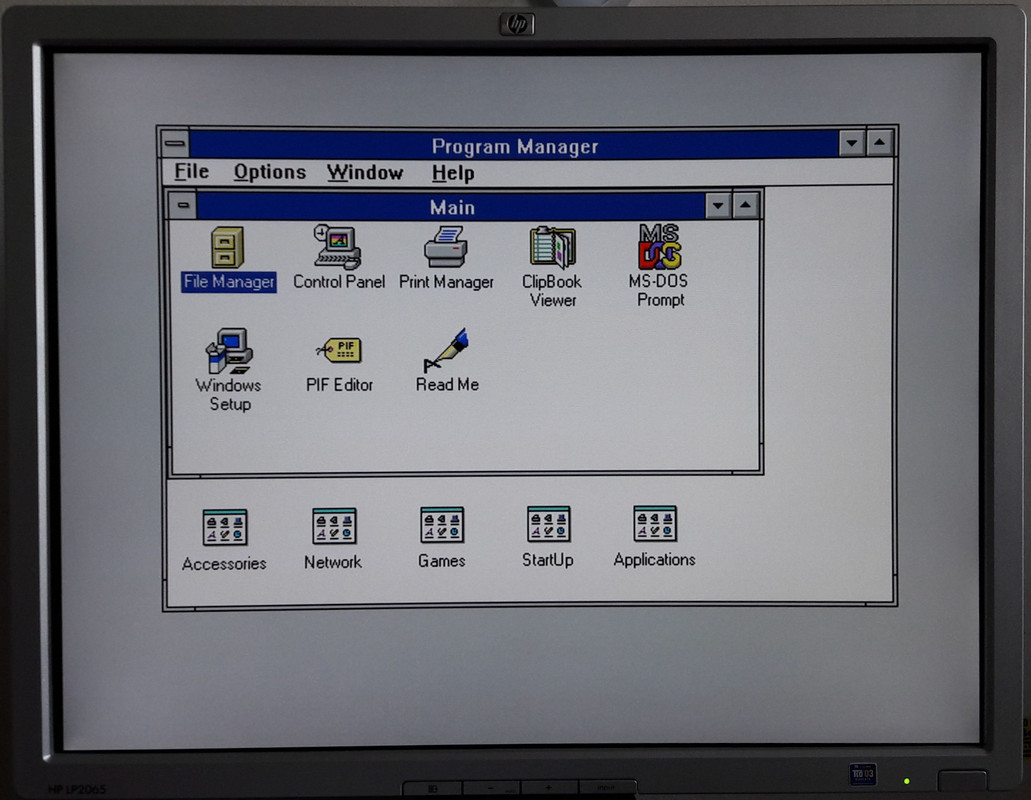Open the File Manager icon
The height and width of the screenshot is (800, 1031).
click(228, 248)
